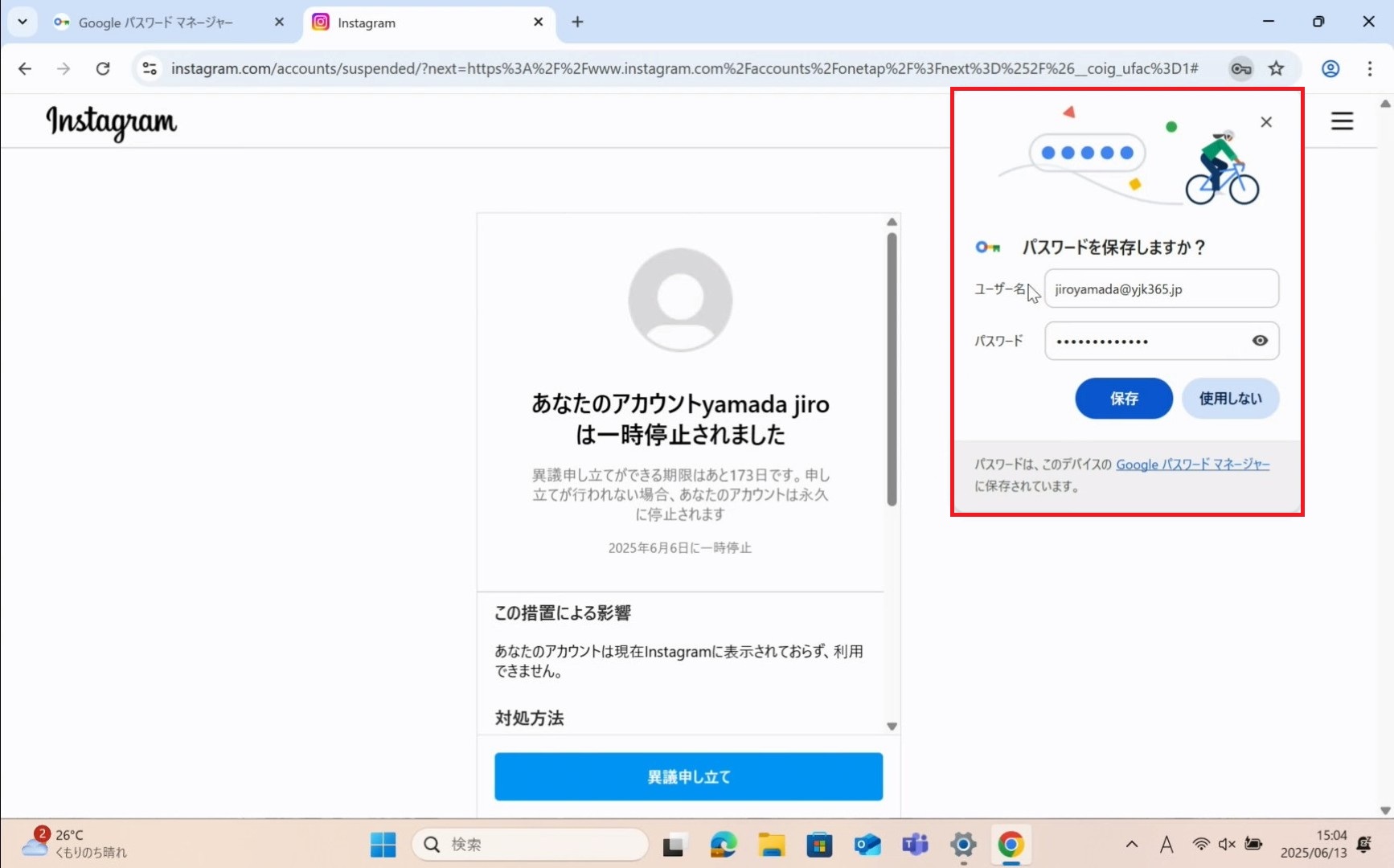Open the Chrome profile icon
This screenshot has width=1394, height=868.
tap(1330, 69)
